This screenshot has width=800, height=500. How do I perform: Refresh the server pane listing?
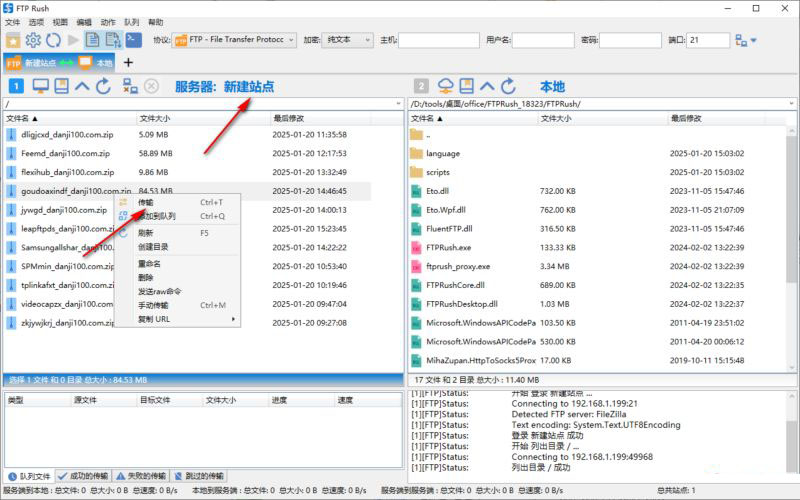103,86
